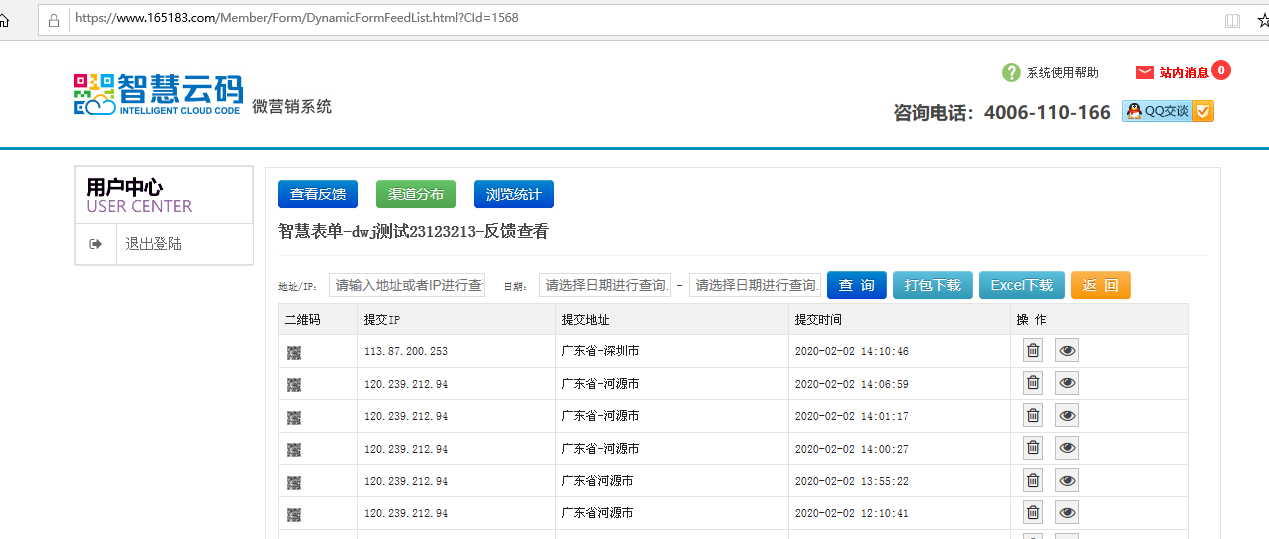The width and height of the screenshot is (1269, 539).
Task: Open eye icon for 14:01:17 entry
Action: [1067, 416]
